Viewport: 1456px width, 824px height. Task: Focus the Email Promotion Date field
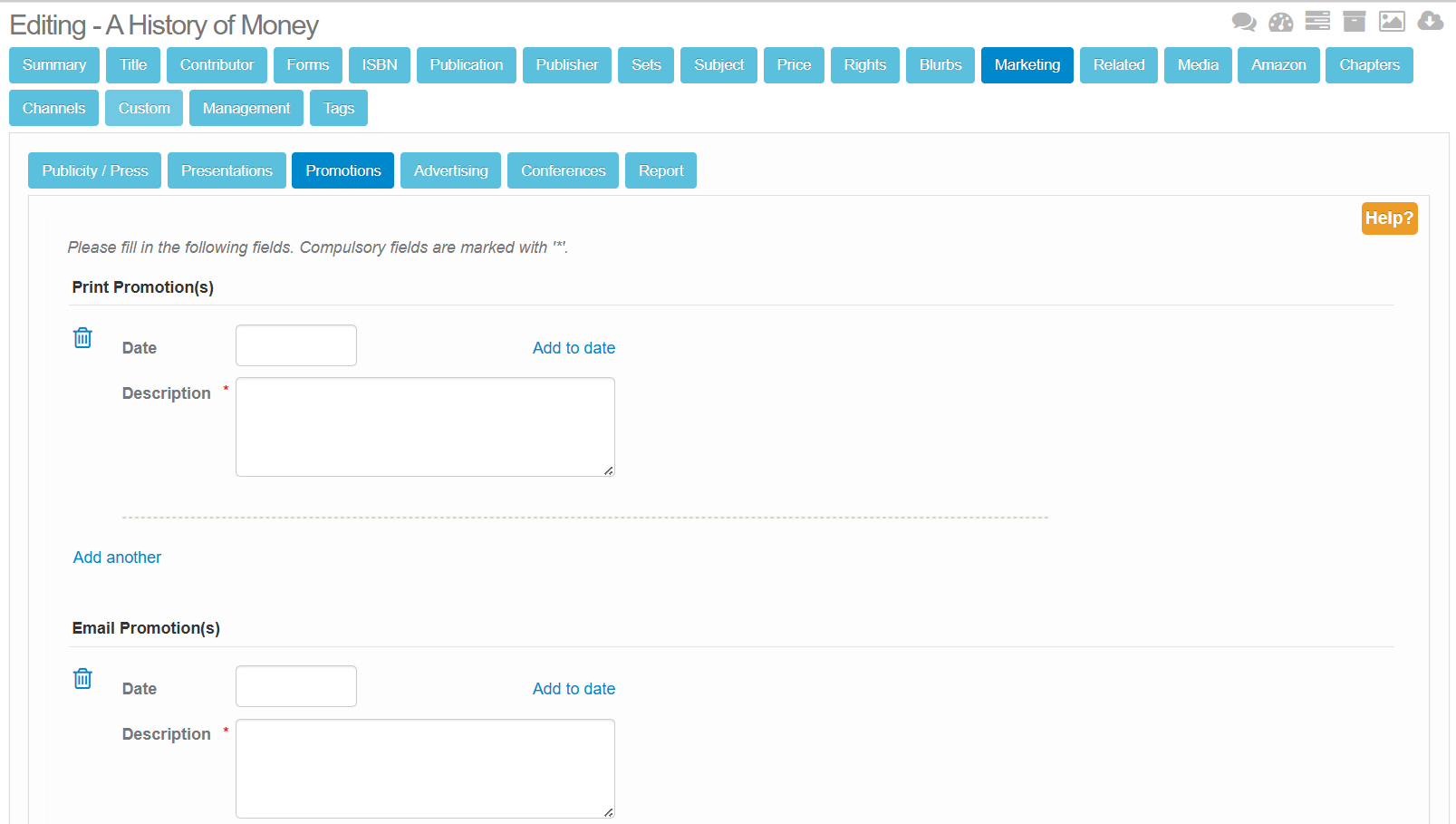[296, 686]
